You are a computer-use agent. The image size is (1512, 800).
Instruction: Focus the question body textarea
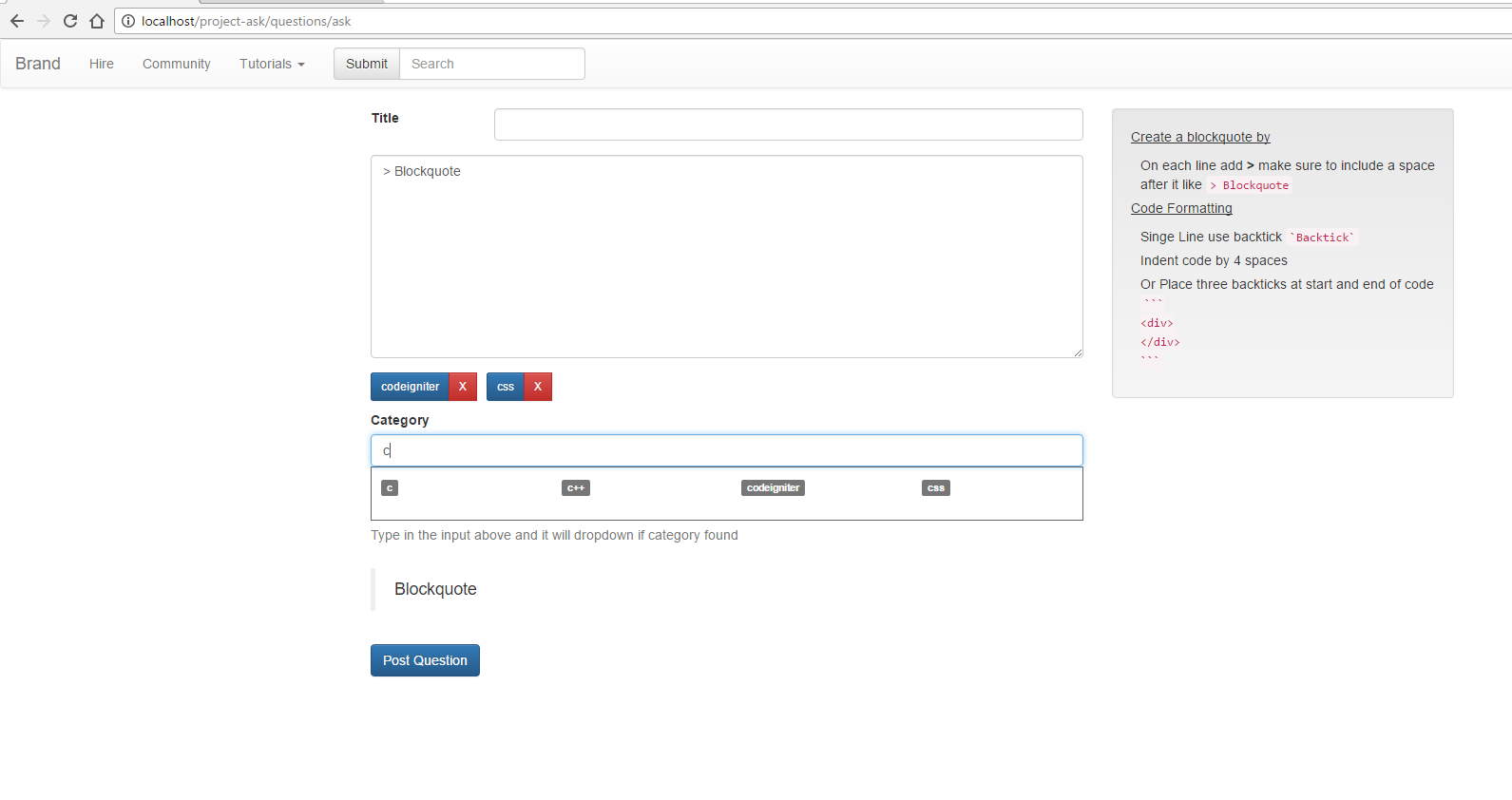[727, 257]
